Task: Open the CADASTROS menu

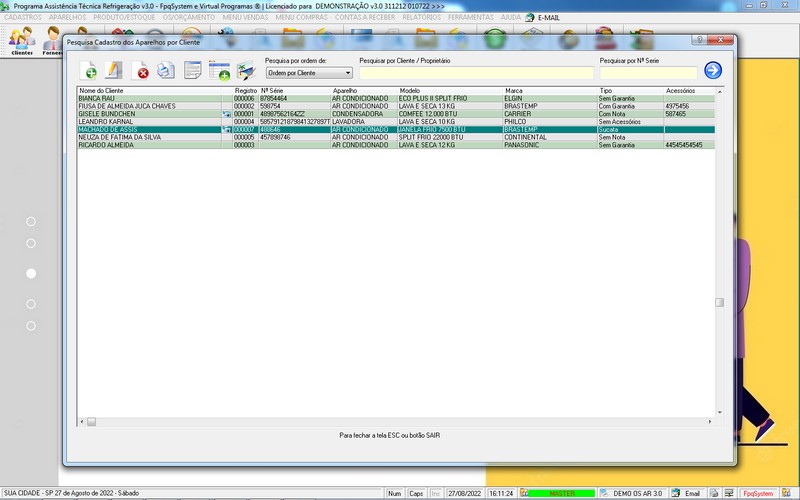Action: tap(23, 17)
